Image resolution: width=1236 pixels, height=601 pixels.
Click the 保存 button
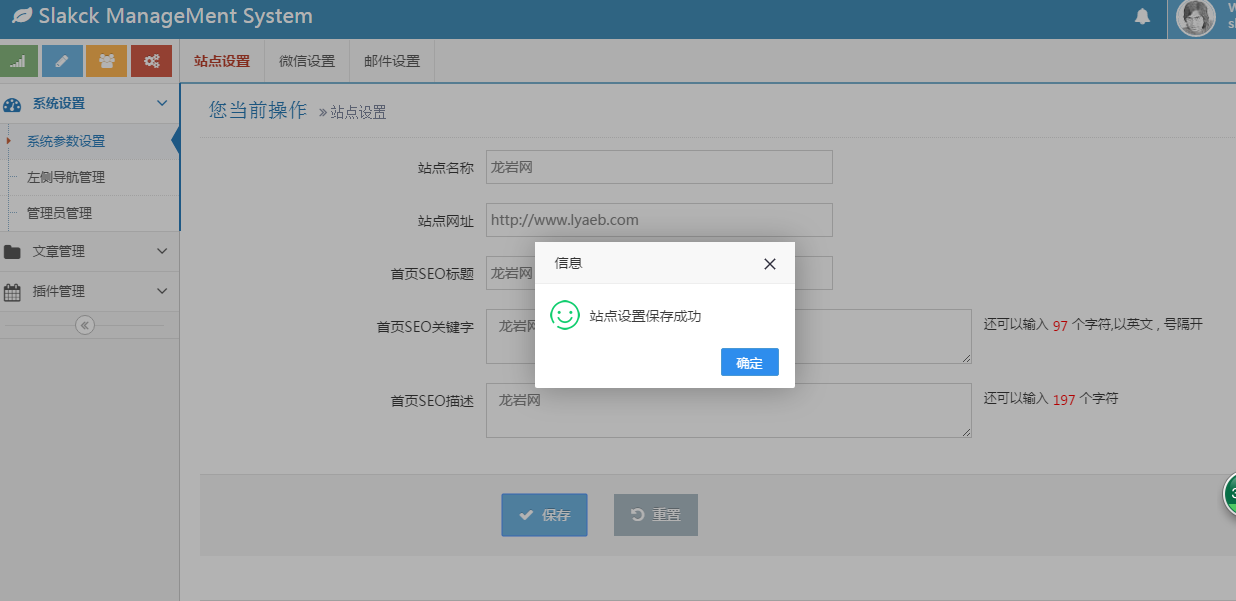click(x=544, y=515)
